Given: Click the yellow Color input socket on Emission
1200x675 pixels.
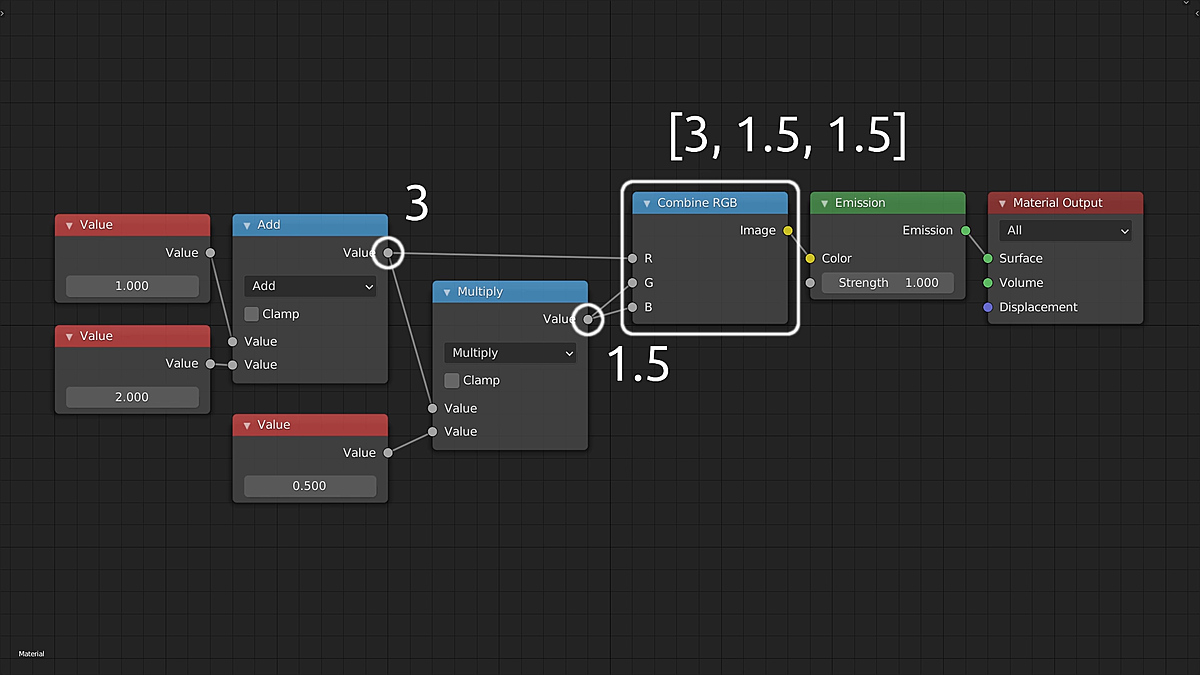Looking at the screenshot, I should (810, 258).
